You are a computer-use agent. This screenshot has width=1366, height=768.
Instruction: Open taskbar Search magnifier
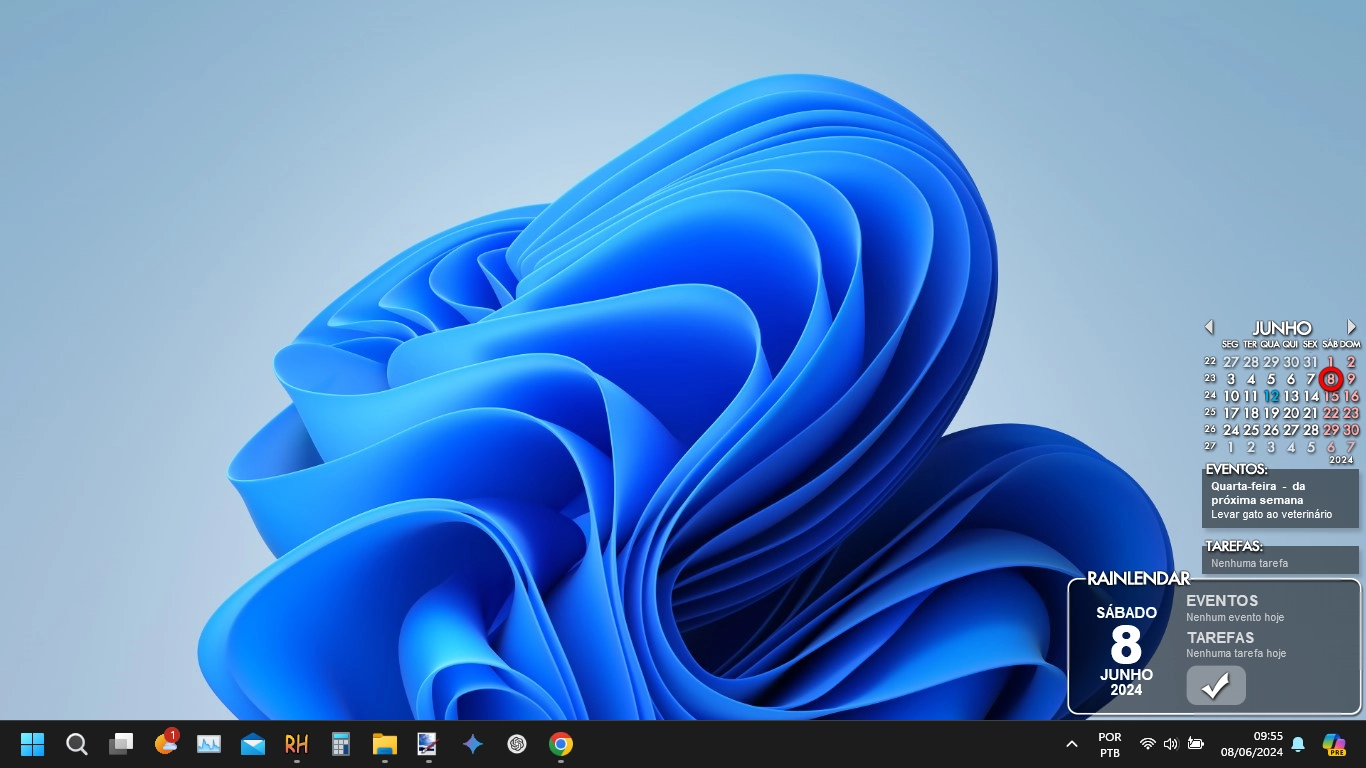coord(77,744)
